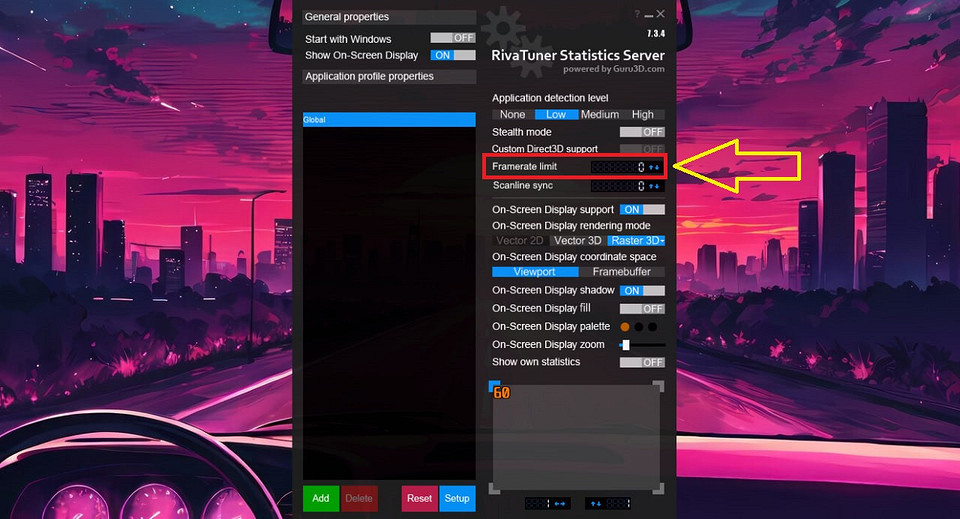The height and width of the screenshot is (519, 960).
Task: Select the top-right corner anchor in preview
Action: 658,387
